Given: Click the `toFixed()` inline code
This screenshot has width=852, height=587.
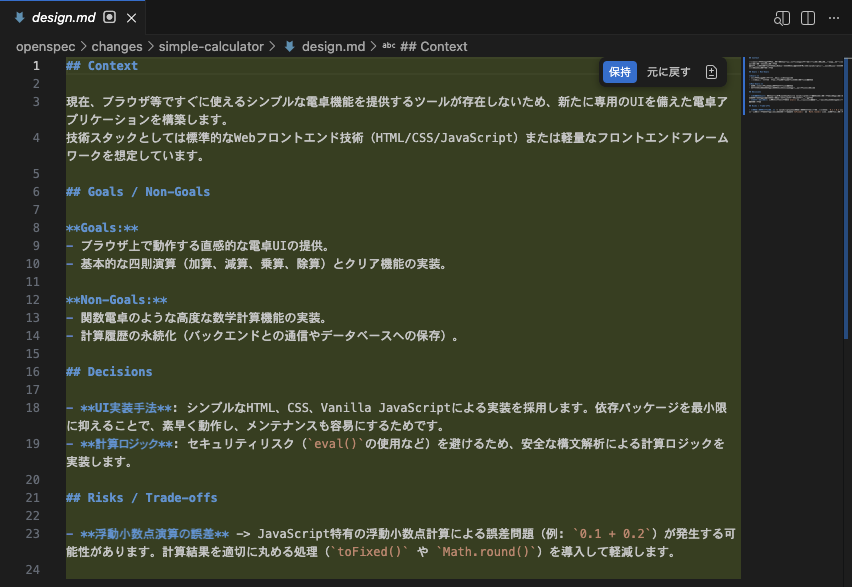Looking at the screenshot, I should pos(369,552).
